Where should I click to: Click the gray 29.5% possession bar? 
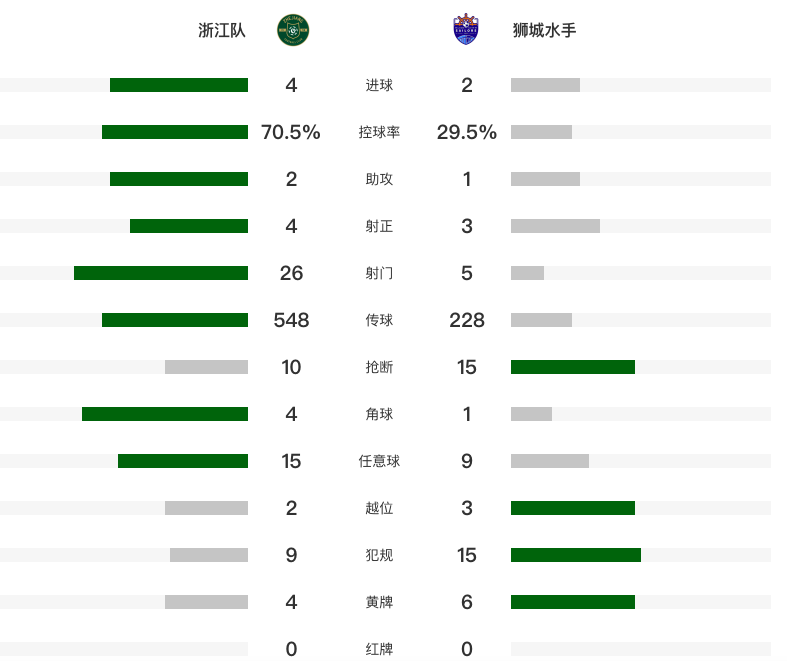541,132
